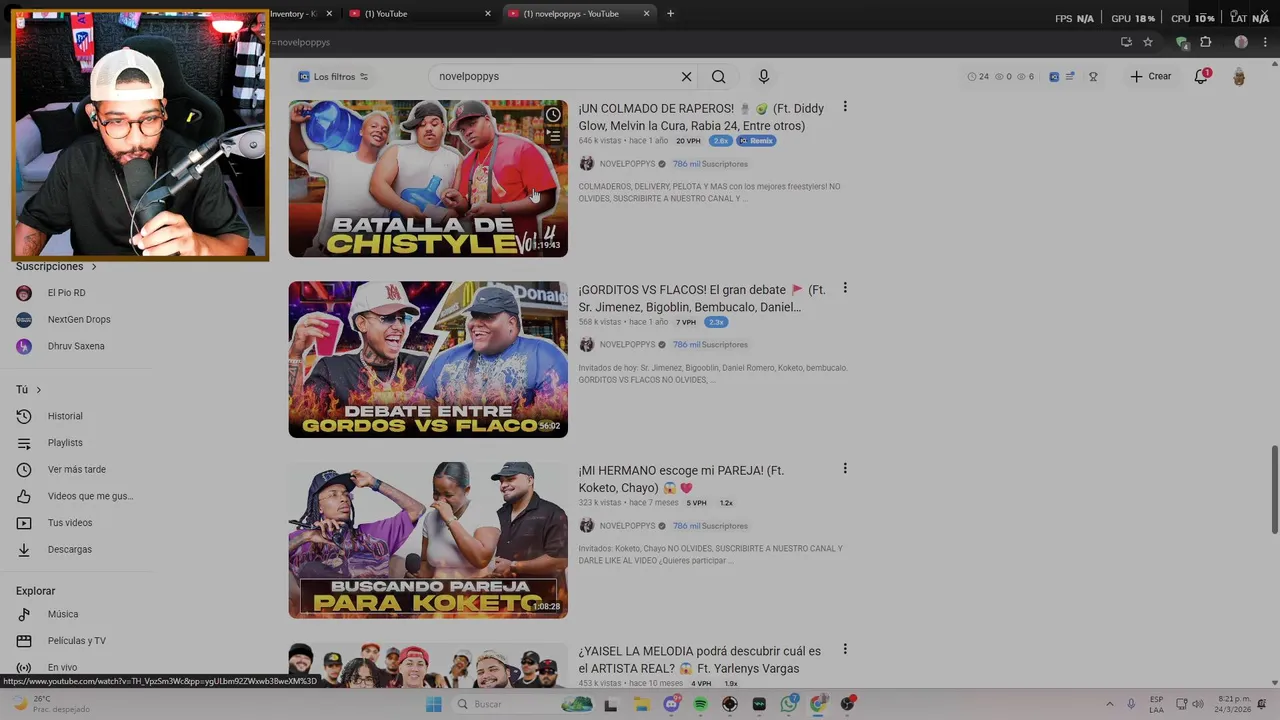The width and height of the screenshot is (1280, 720).
Task: Add Batalla de Chistyle to Watch later
Action: [x=553, y=115]
